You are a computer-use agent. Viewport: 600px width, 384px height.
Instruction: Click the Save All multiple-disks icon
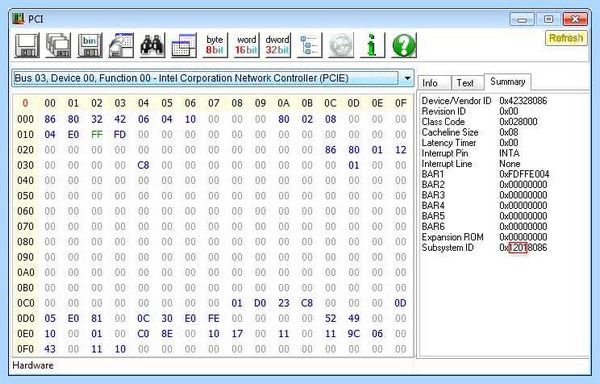pos(58,46)
